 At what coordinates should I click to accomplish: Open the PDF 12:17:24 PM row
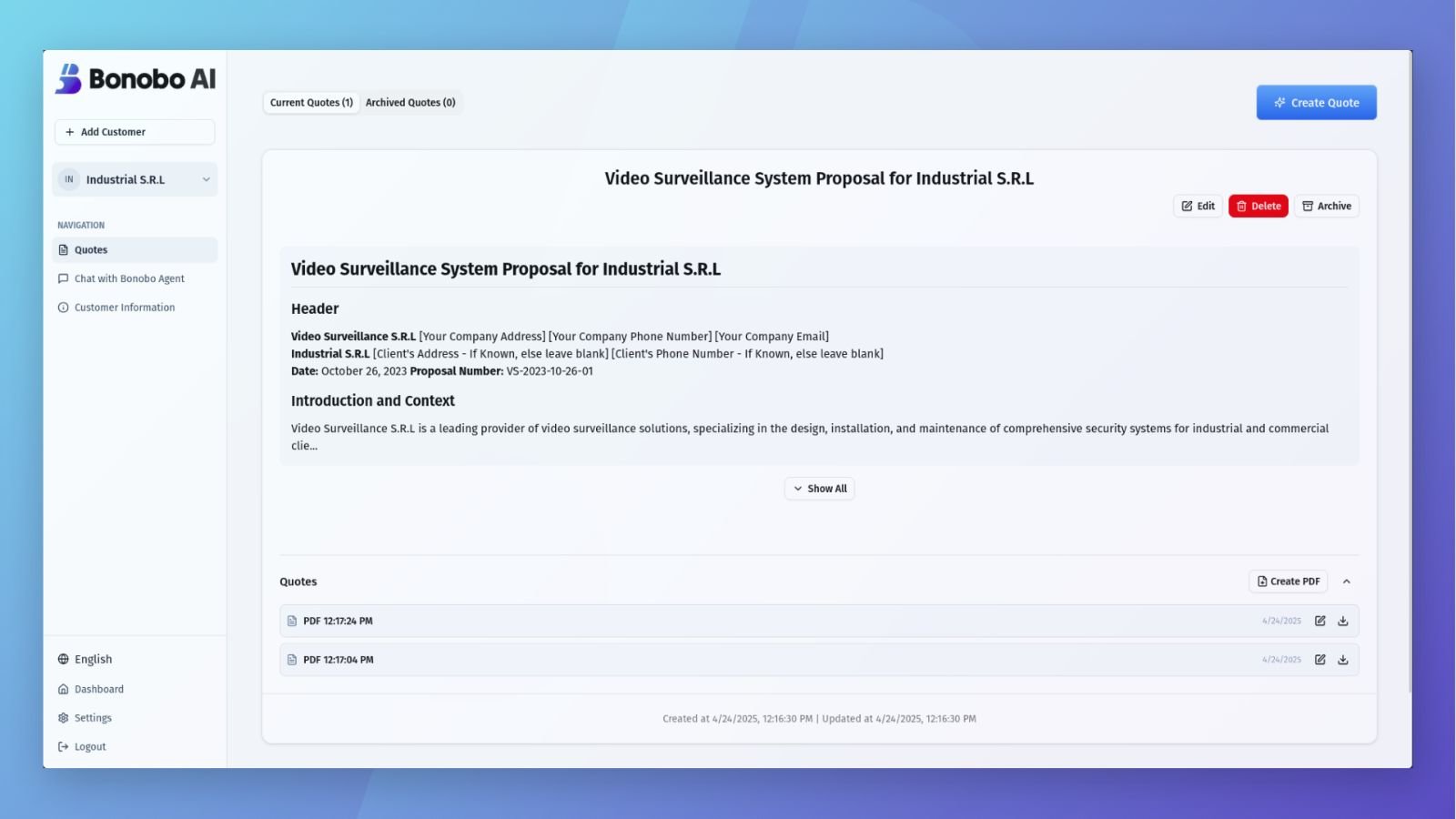(x=819, y=621)
